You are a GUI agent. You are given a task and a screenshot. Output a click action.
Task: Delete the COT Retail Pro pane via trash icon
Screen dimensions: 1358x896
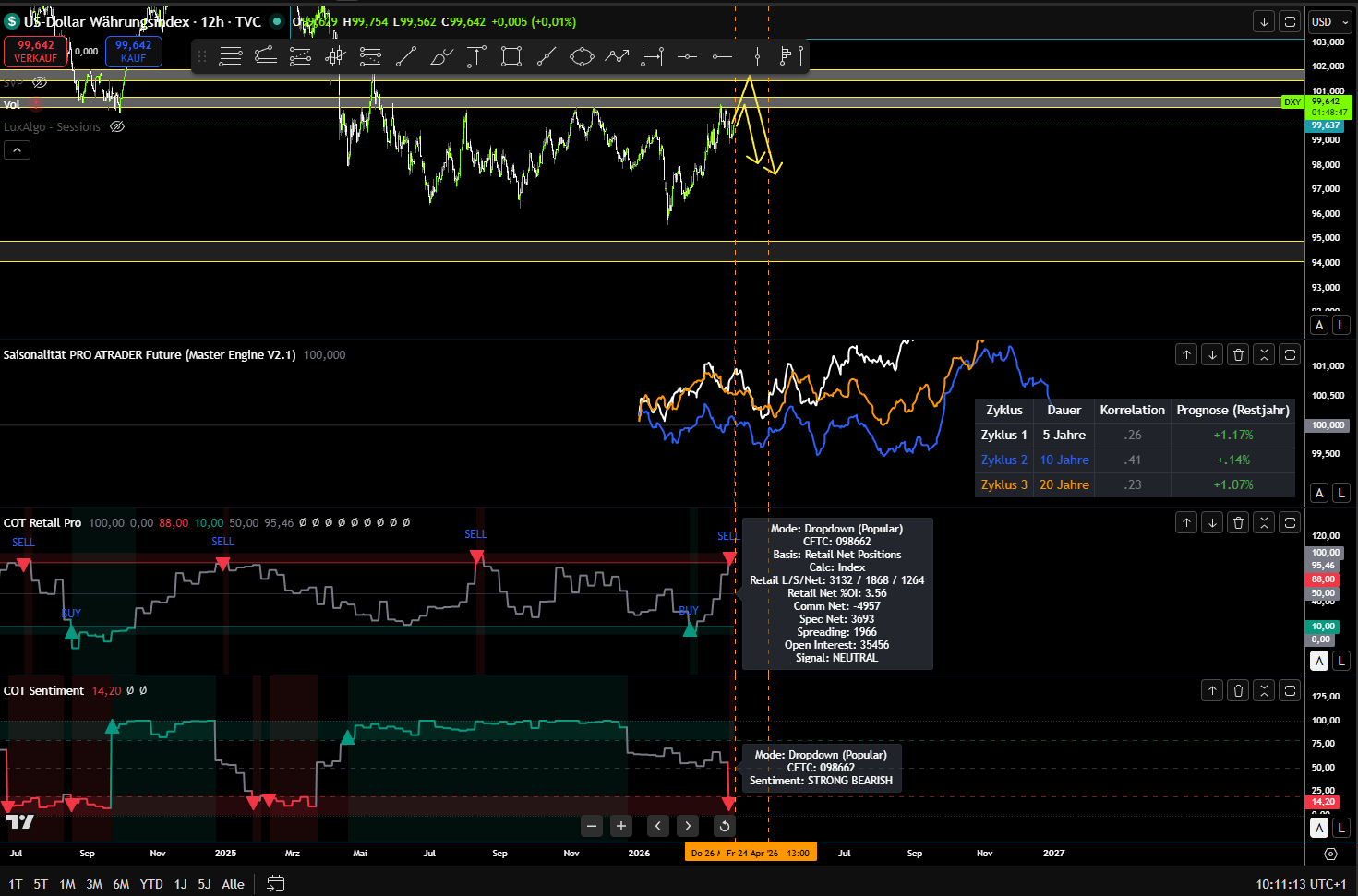coord(1237,522)
